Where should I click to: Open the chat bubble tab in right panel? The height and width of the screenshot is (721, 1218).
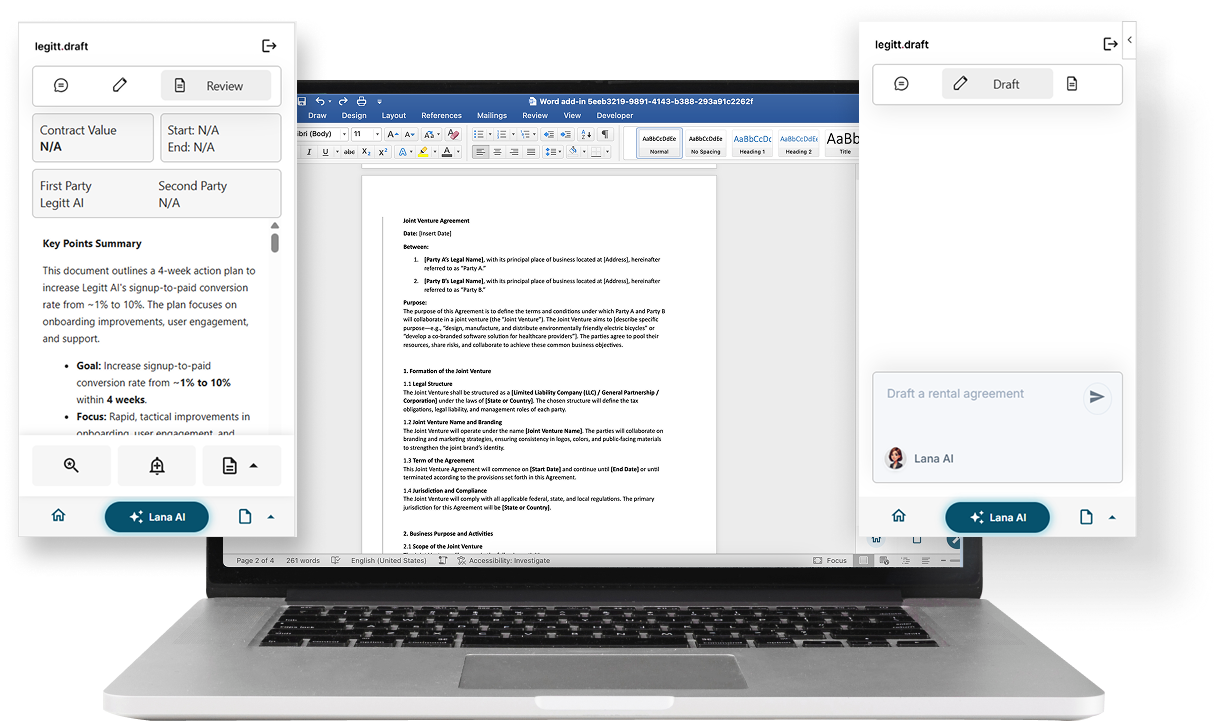(901, 84)
